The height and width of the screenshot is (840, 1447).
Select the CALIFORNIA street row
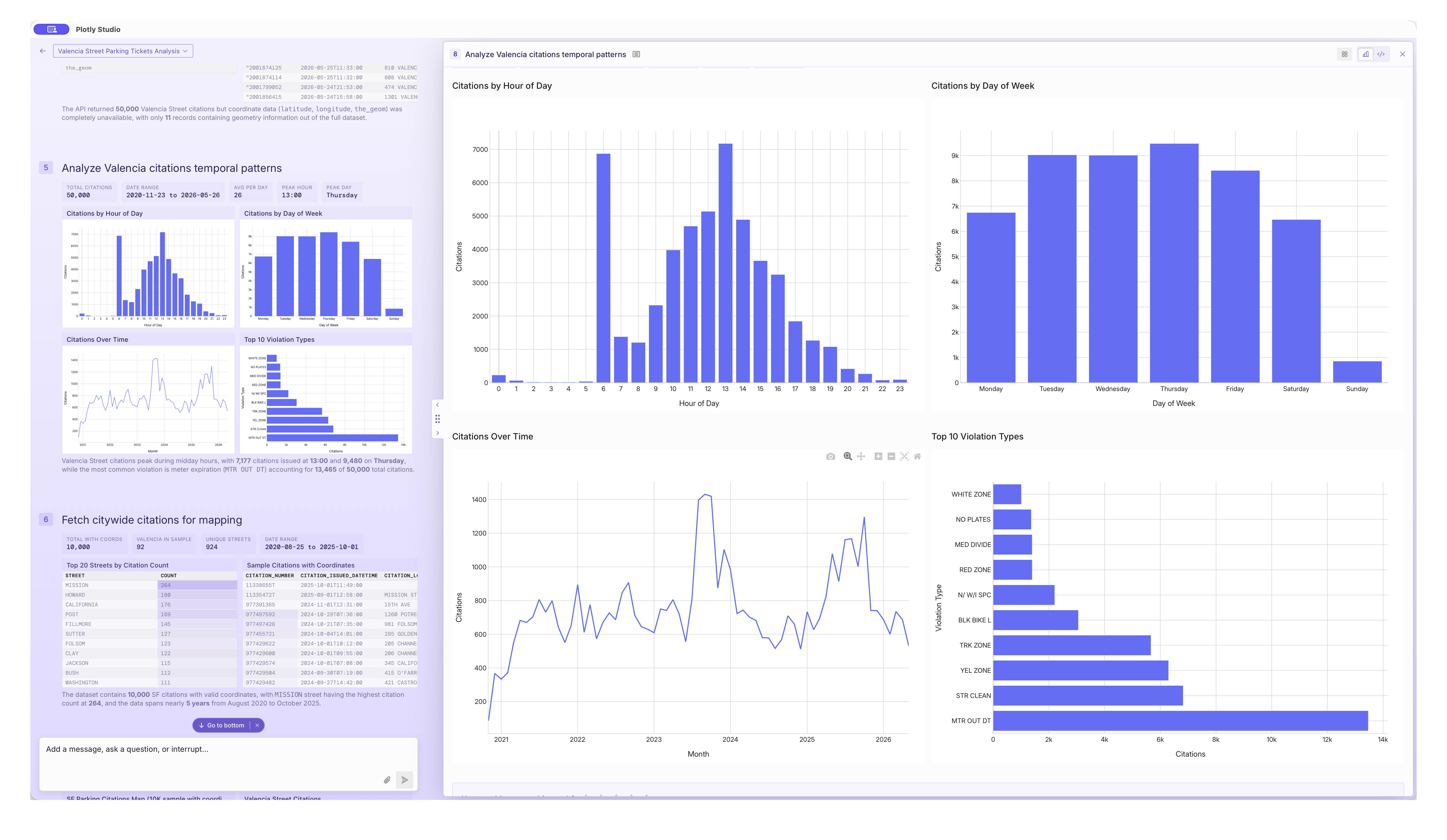pyautogui.click(x=149, y=605)
